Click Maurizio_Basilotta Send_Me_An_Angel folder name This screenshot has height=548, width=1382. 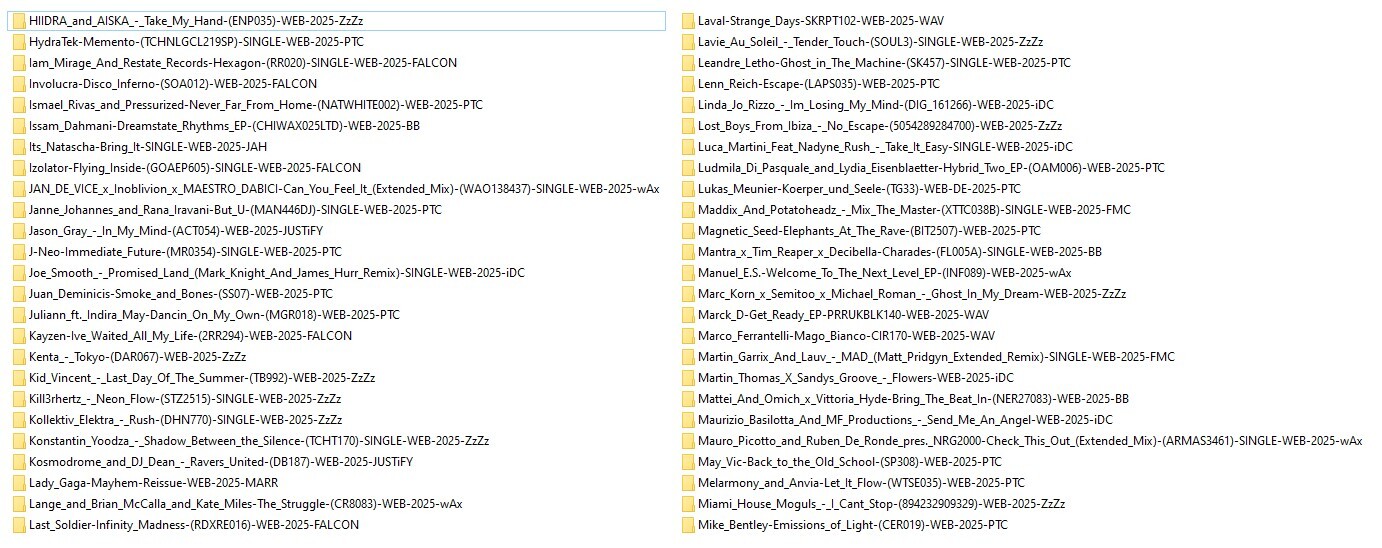(x=905, y=420)
